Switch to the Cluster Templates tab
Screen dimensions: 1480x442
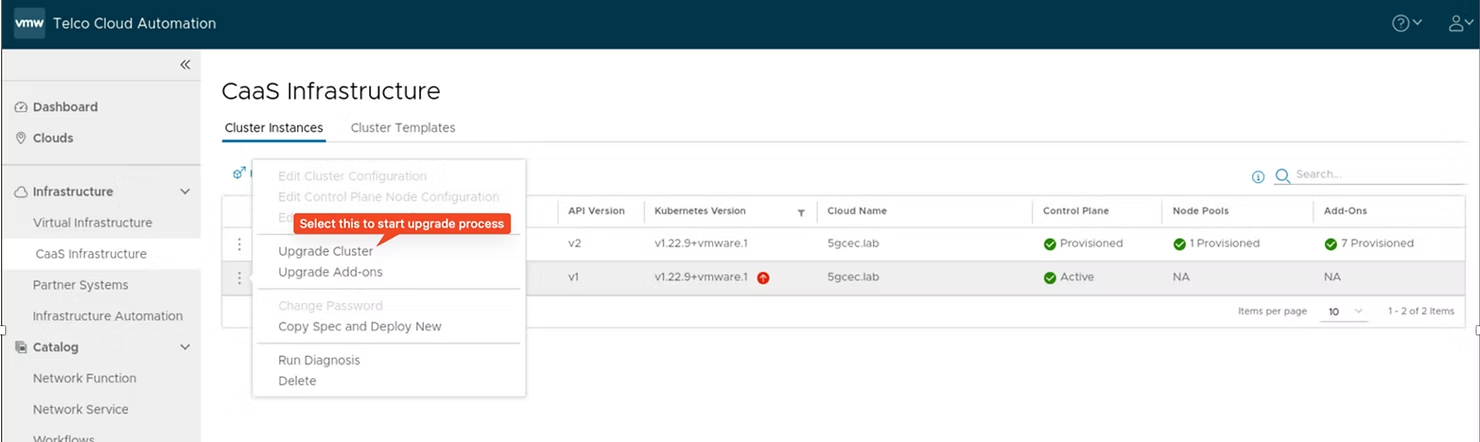coord(403,128)
